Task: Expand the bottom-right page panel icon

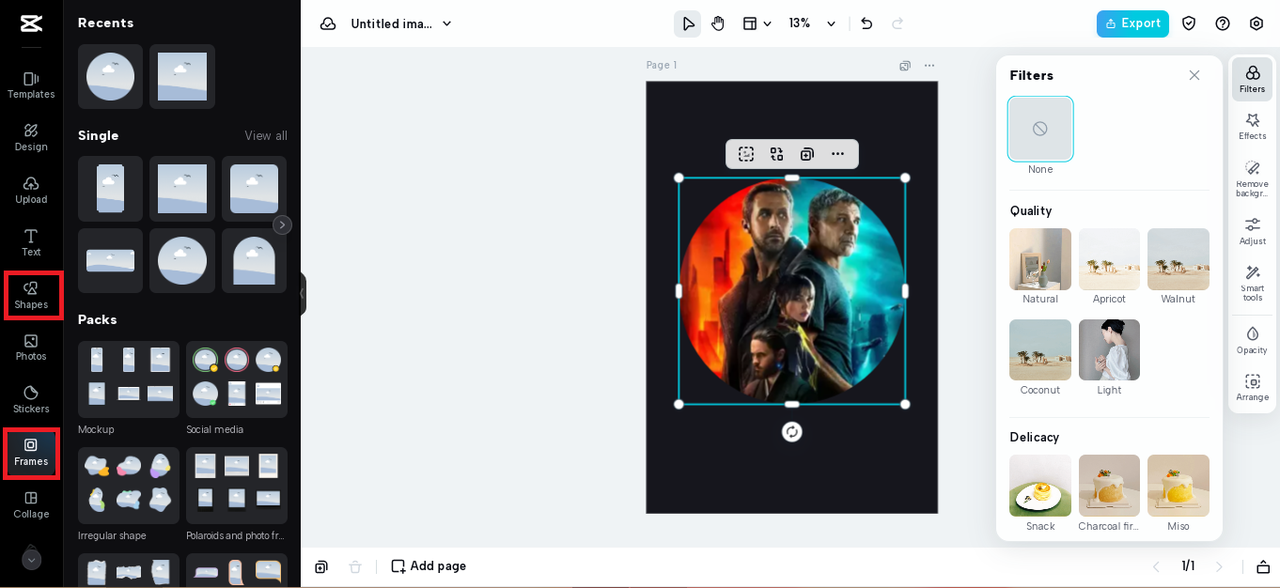Action: coord(1263,567)
